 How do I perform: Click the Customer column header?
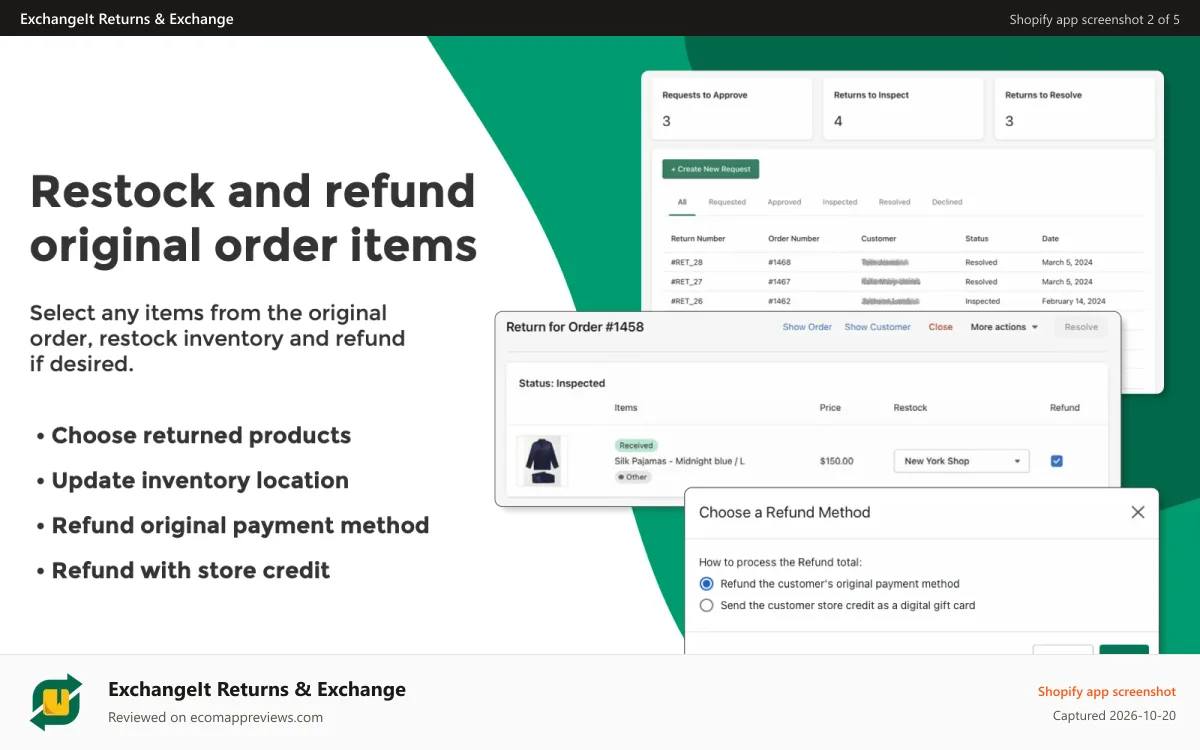[878, 239]
